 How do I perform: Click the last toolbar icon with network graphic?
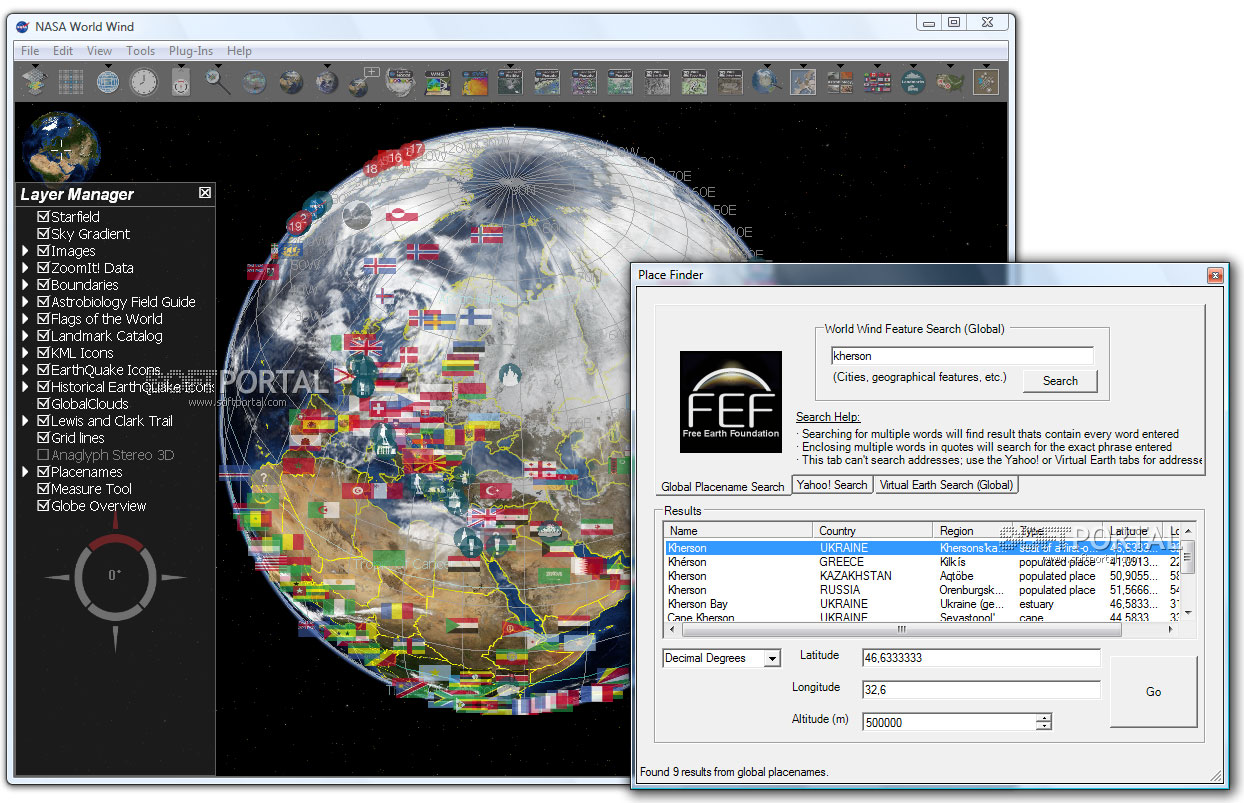(x=986, y=81)
